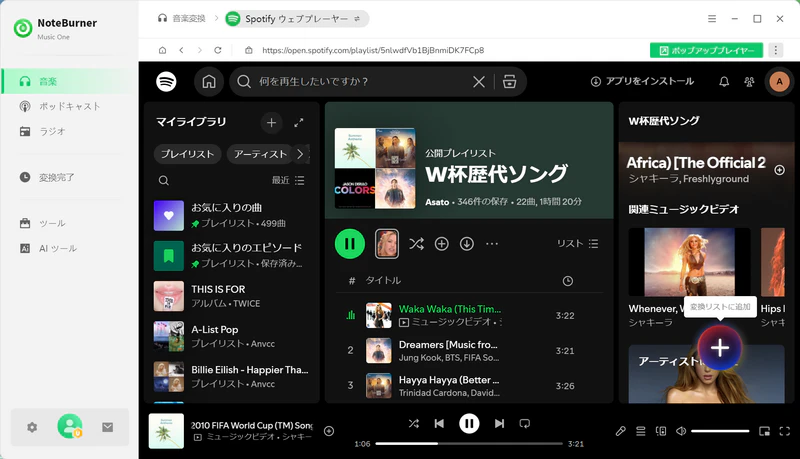800x459 pixels.
Task: Select Music in the NoteBurner sidebar
Action: 69,82
